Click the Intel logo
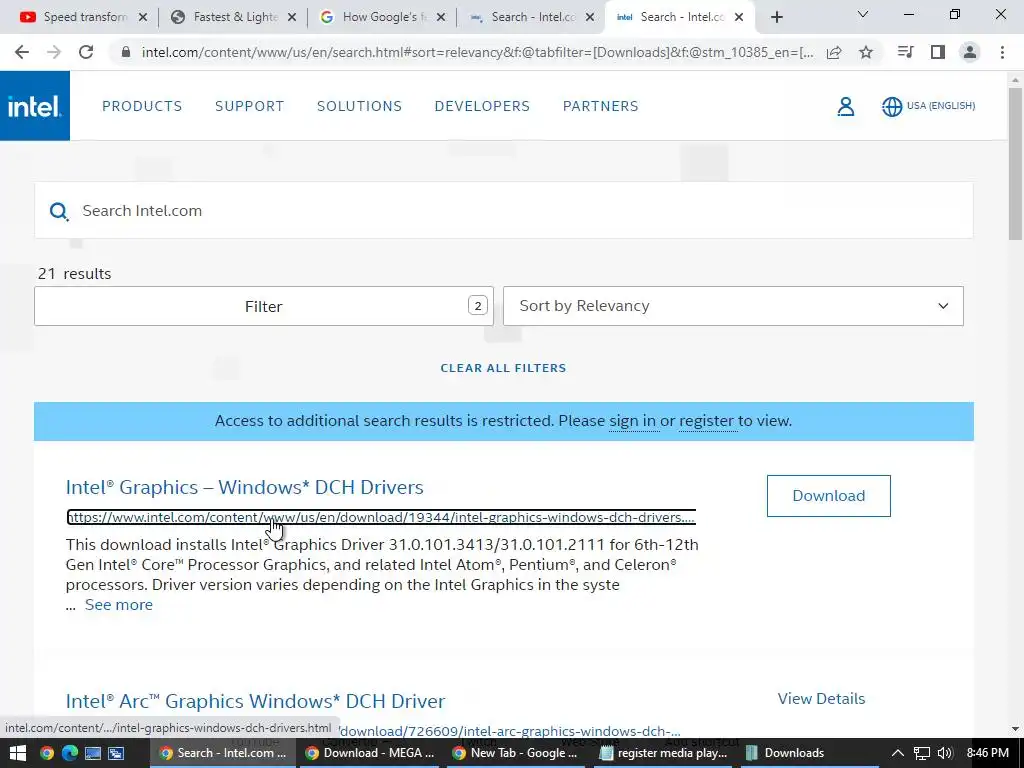 coord(35,106)
